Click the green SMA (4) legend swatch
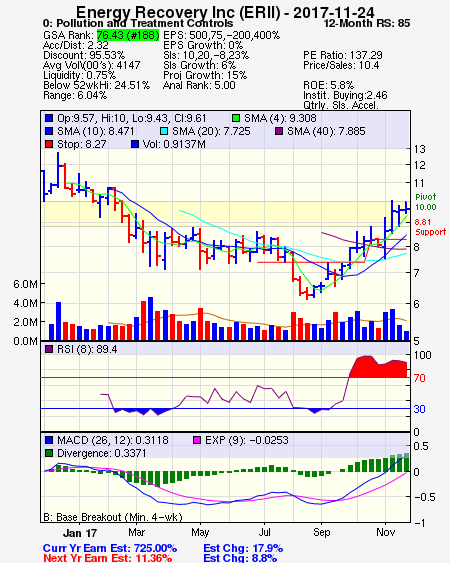Screen dimensions: 450x563 click(236, 118)
